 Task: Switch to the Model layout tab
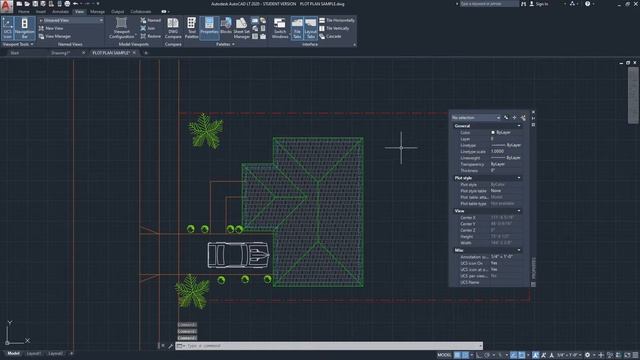[13, 353]
